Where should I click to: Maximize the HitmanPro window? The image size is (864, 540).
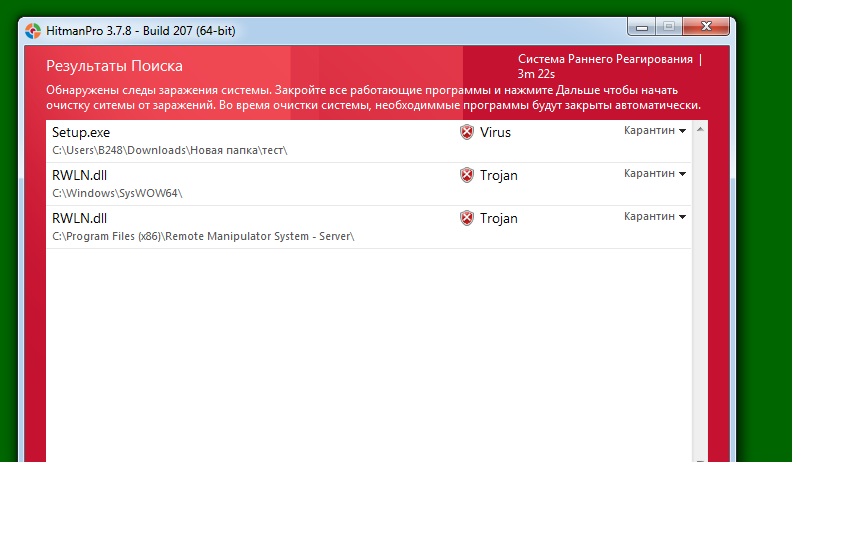(x=668, y=26)
